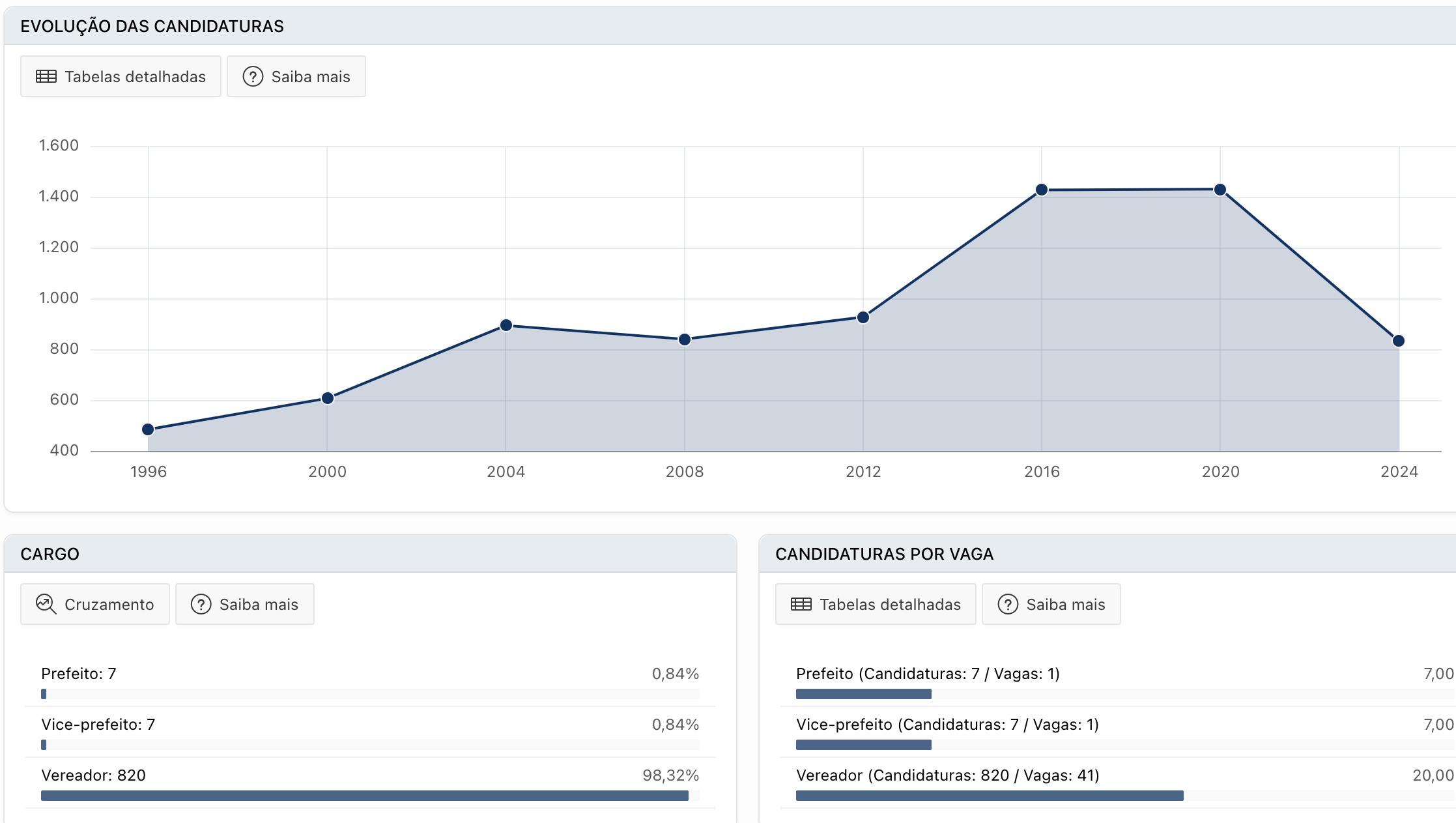Image resolution: width=1456 pixels, height=823 pixels.
Task: Select the 2024 data point on chart
Action: (1398, 341)
